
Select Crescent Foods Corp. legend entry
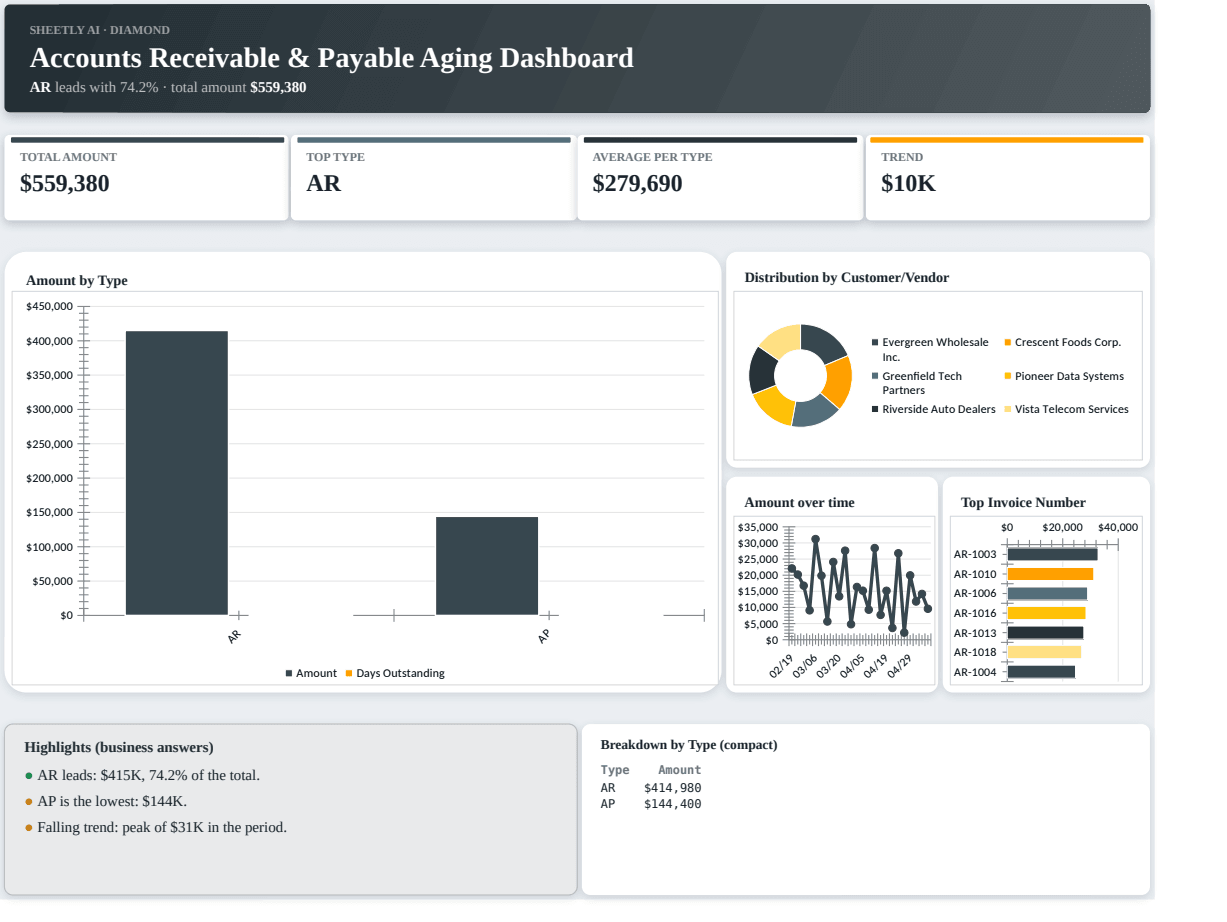point(1063,342)
